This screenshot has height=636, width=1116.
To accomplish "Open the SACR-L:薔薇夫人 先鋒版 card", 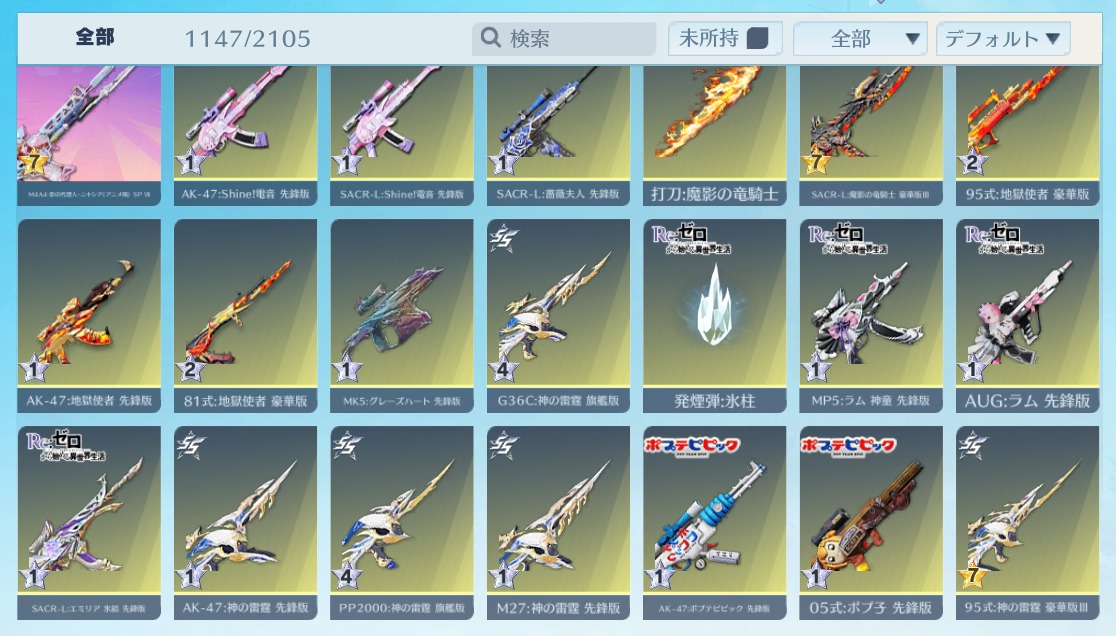I will click(x=559, y=136).
